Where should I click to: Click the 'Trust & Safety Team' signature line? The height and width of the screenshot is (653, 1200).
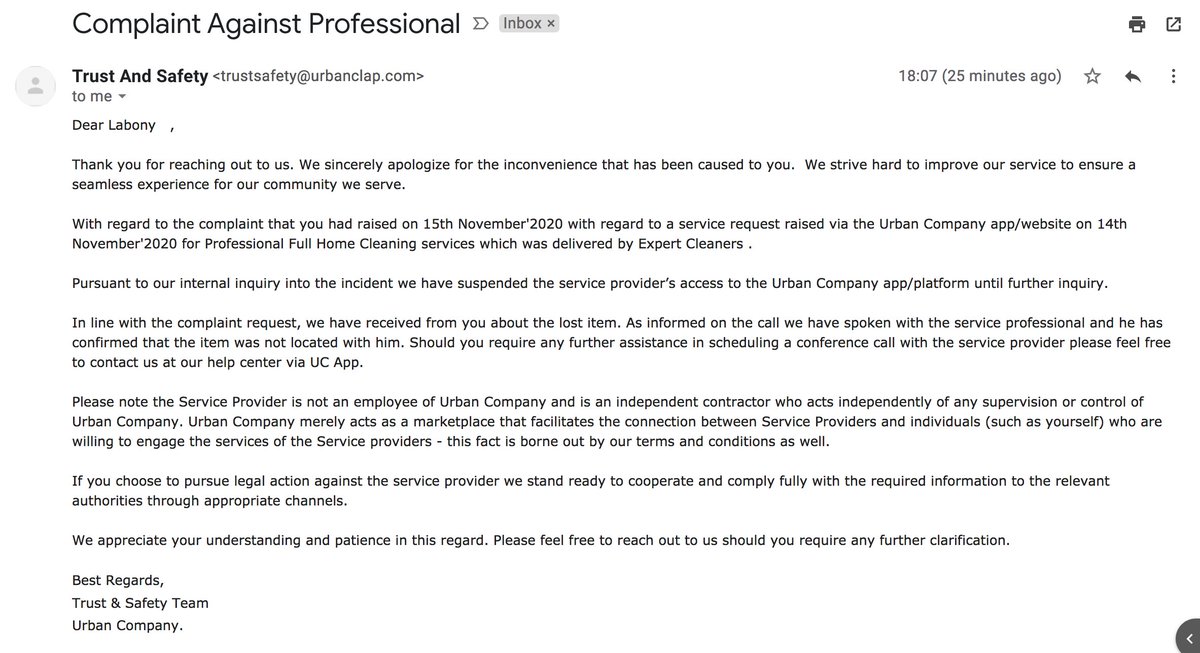(140, 603)
